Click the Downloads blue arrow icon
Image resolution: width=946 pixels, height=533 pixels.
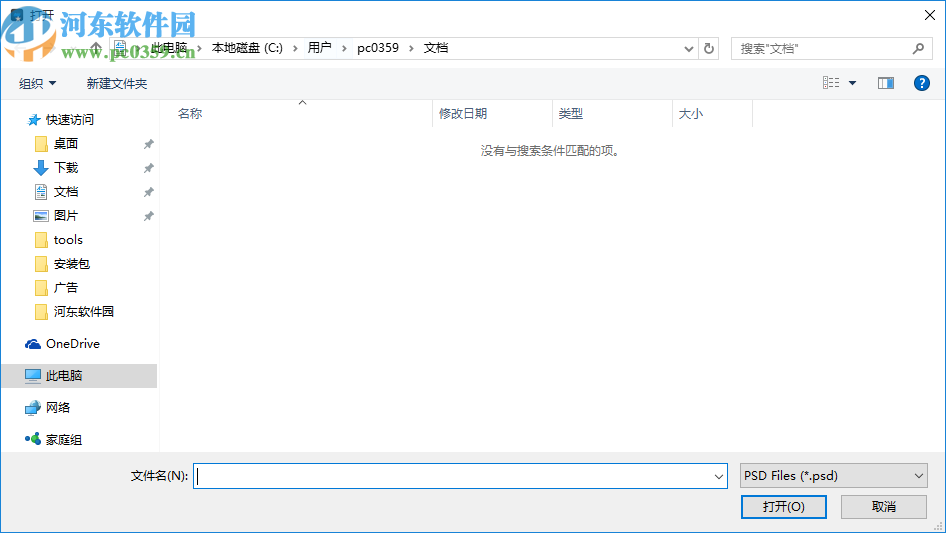tap(41, 168)
